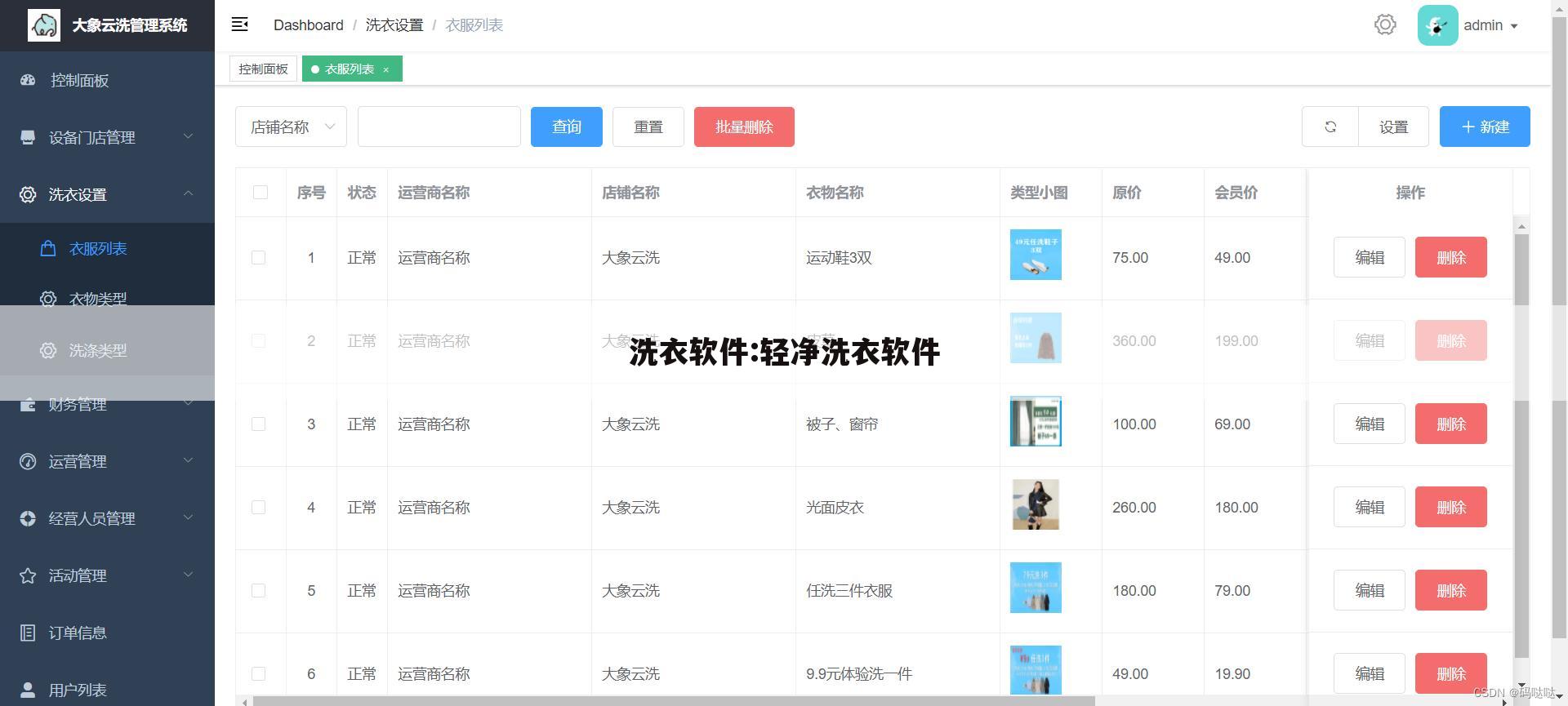Open thumbnail image for 被子、窗帘
Screen dimensions: 1568x706
(1036, 421)
